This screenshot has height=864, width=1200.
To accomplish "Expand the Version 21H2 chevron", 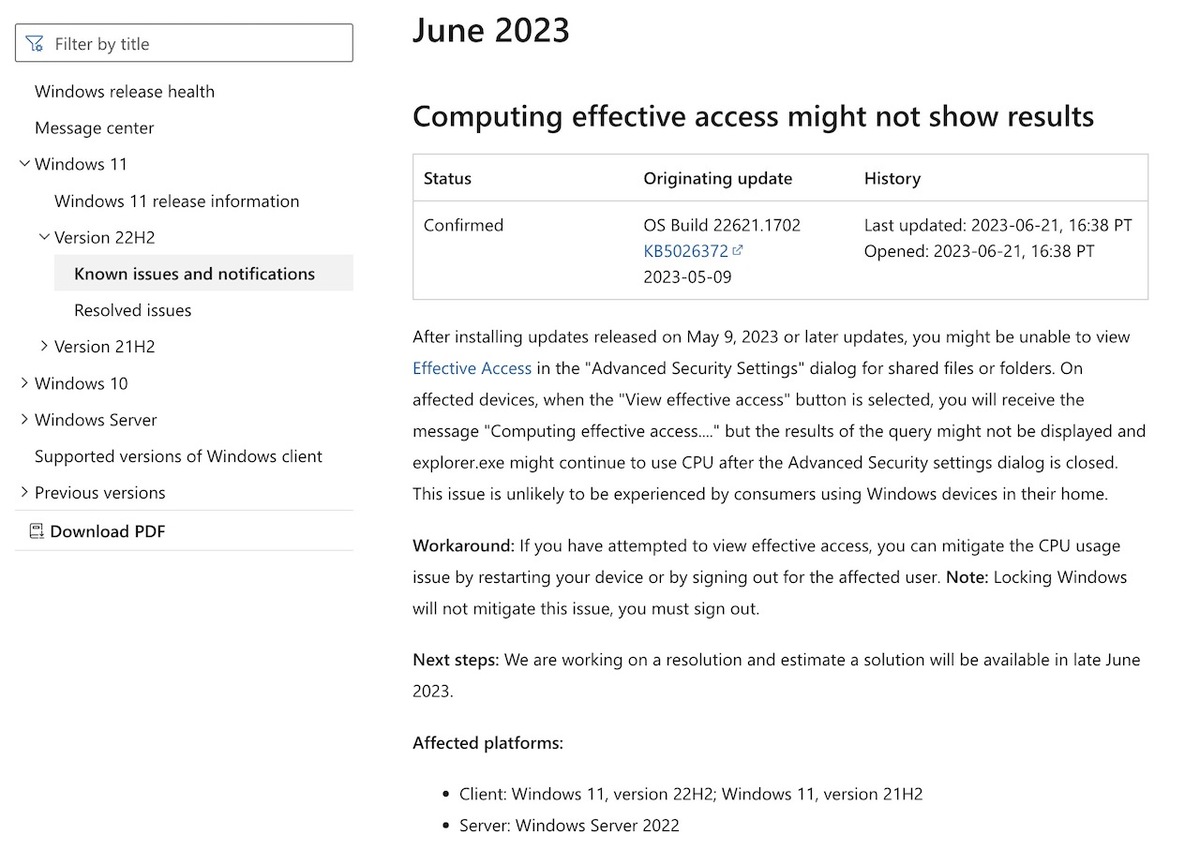I will pos(44,346).
